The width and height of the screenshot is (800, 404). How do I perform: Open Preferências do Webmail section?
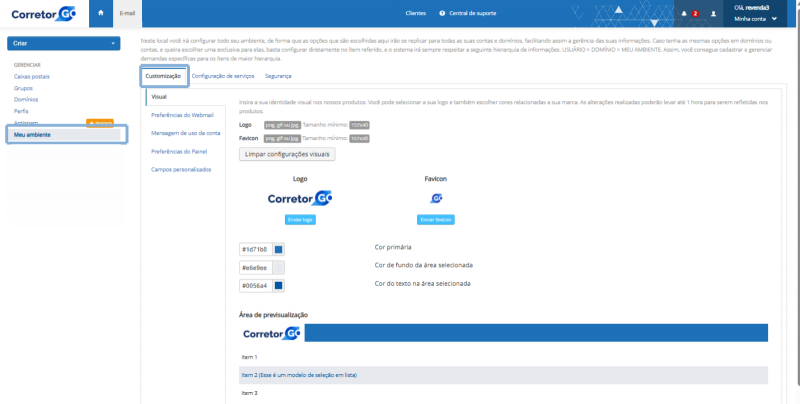182,115
